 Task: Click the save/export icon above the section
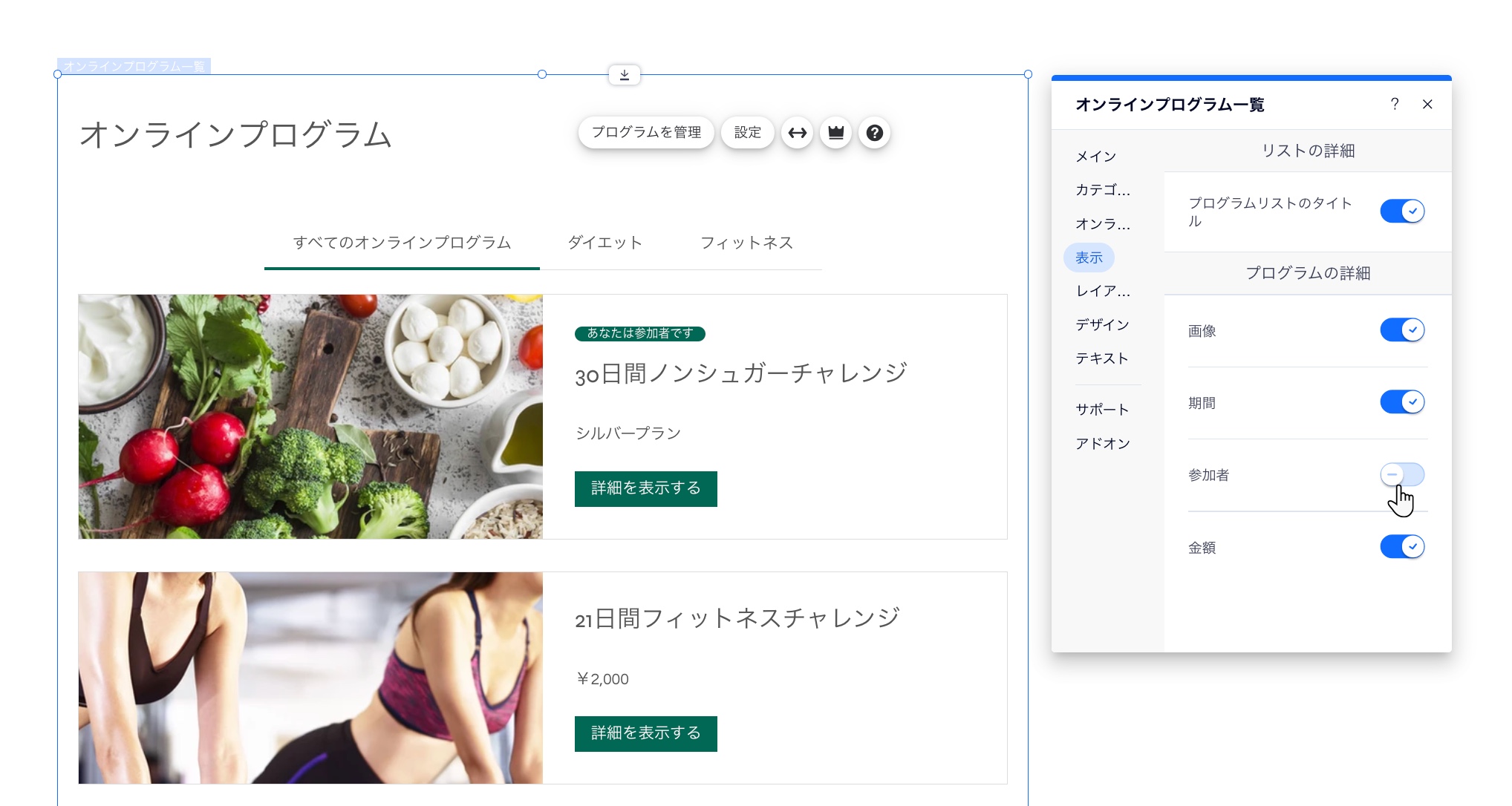click(623, 74)
